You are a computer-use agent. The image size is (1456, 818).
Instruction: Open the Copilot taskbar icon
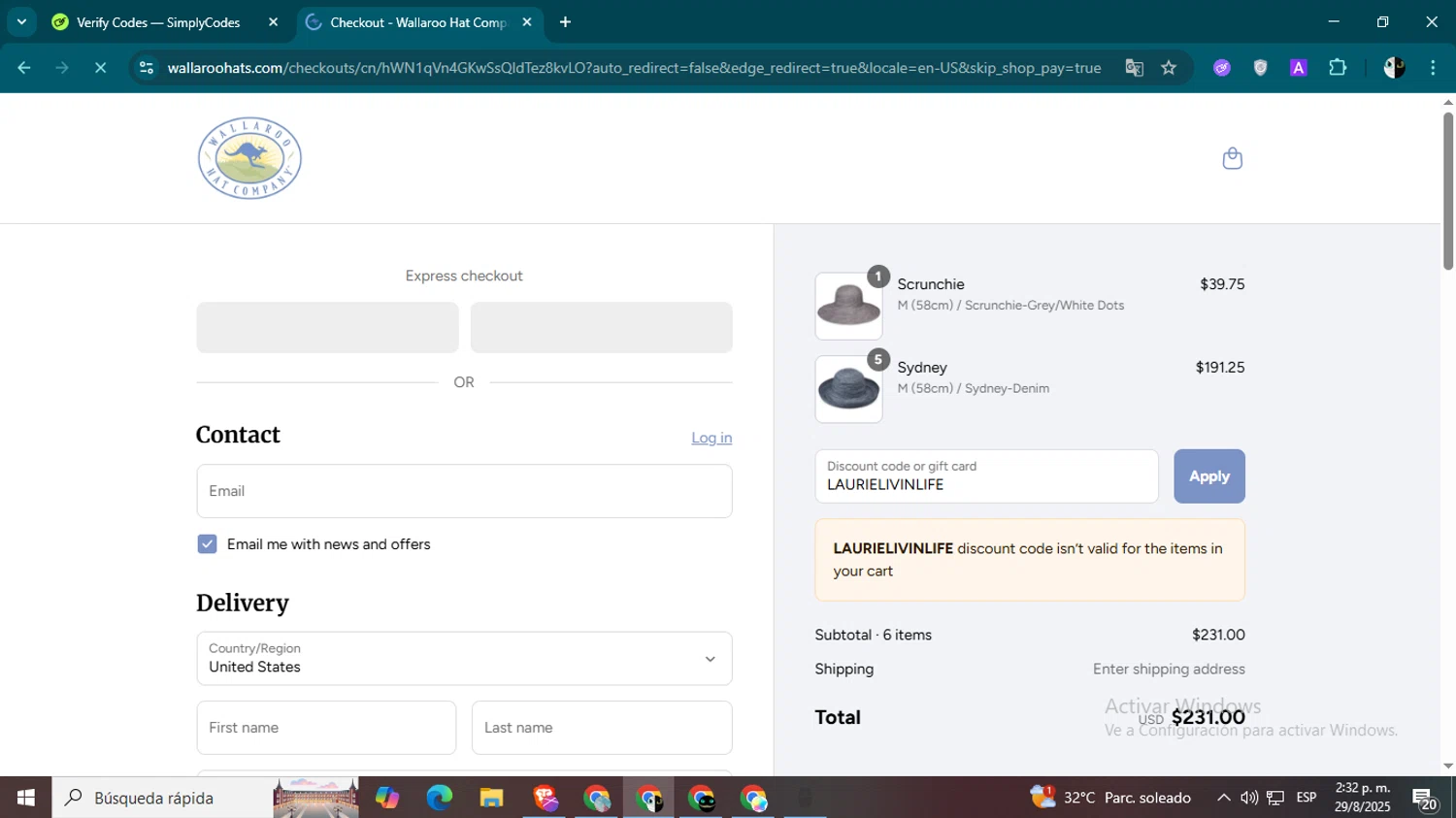(387, 798)
